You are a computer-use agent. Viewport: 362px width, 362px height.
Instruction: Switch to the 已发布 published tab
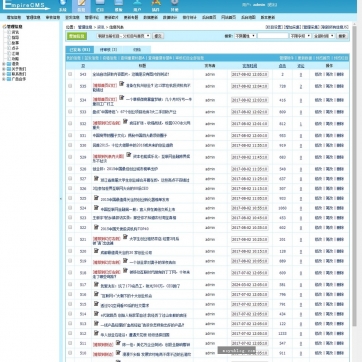[x=80, y=50]
